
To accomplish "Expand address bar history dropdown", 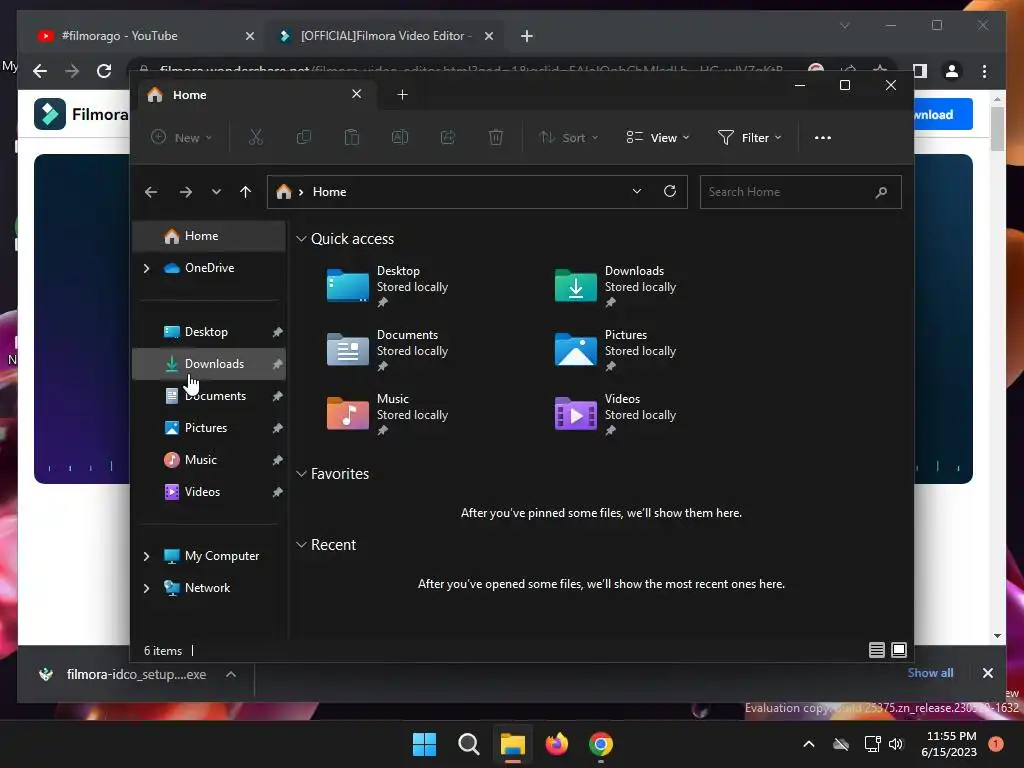I will [637, 191].
